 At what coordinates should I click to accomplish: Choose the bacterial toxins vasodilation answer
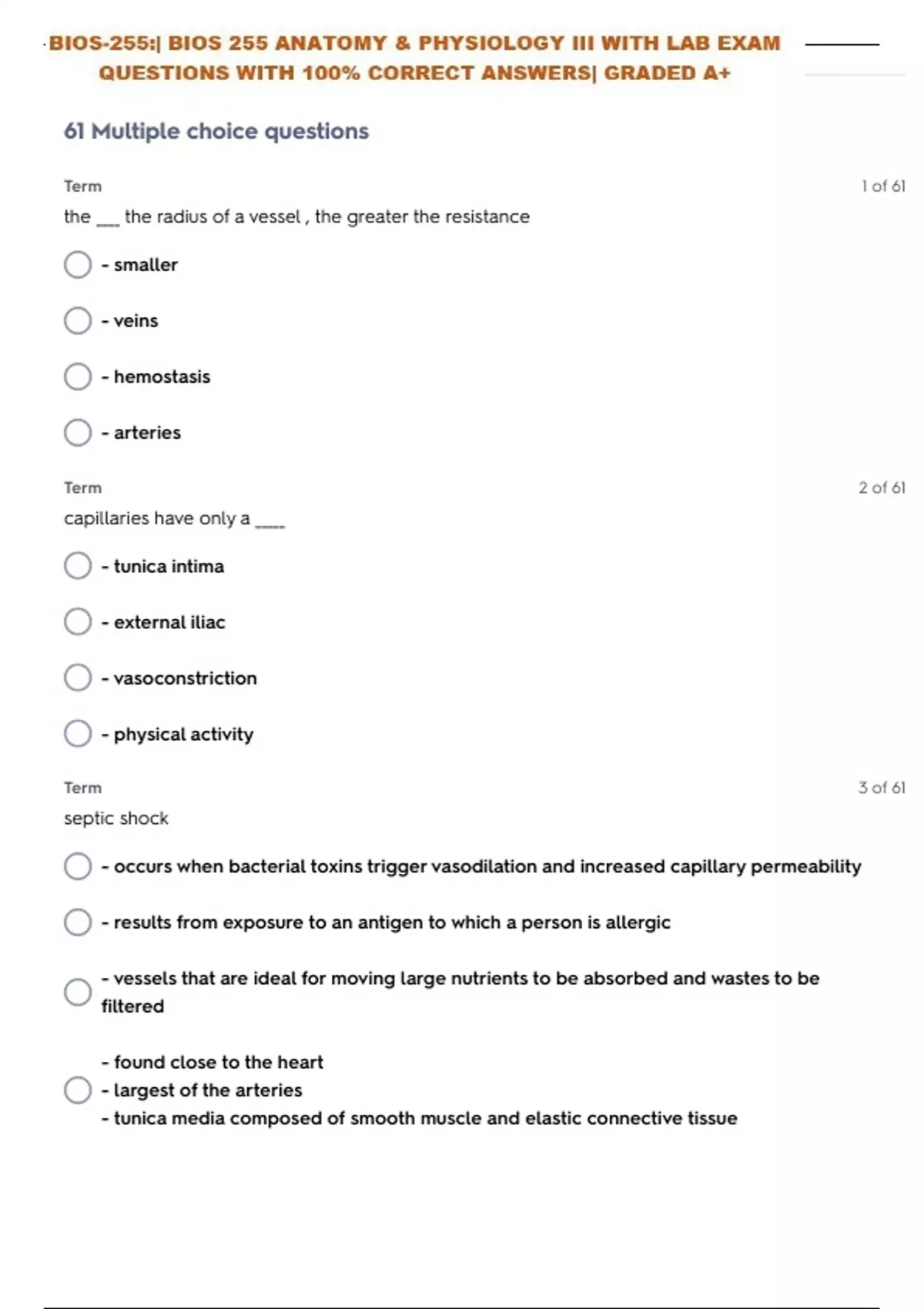(78, 866)
